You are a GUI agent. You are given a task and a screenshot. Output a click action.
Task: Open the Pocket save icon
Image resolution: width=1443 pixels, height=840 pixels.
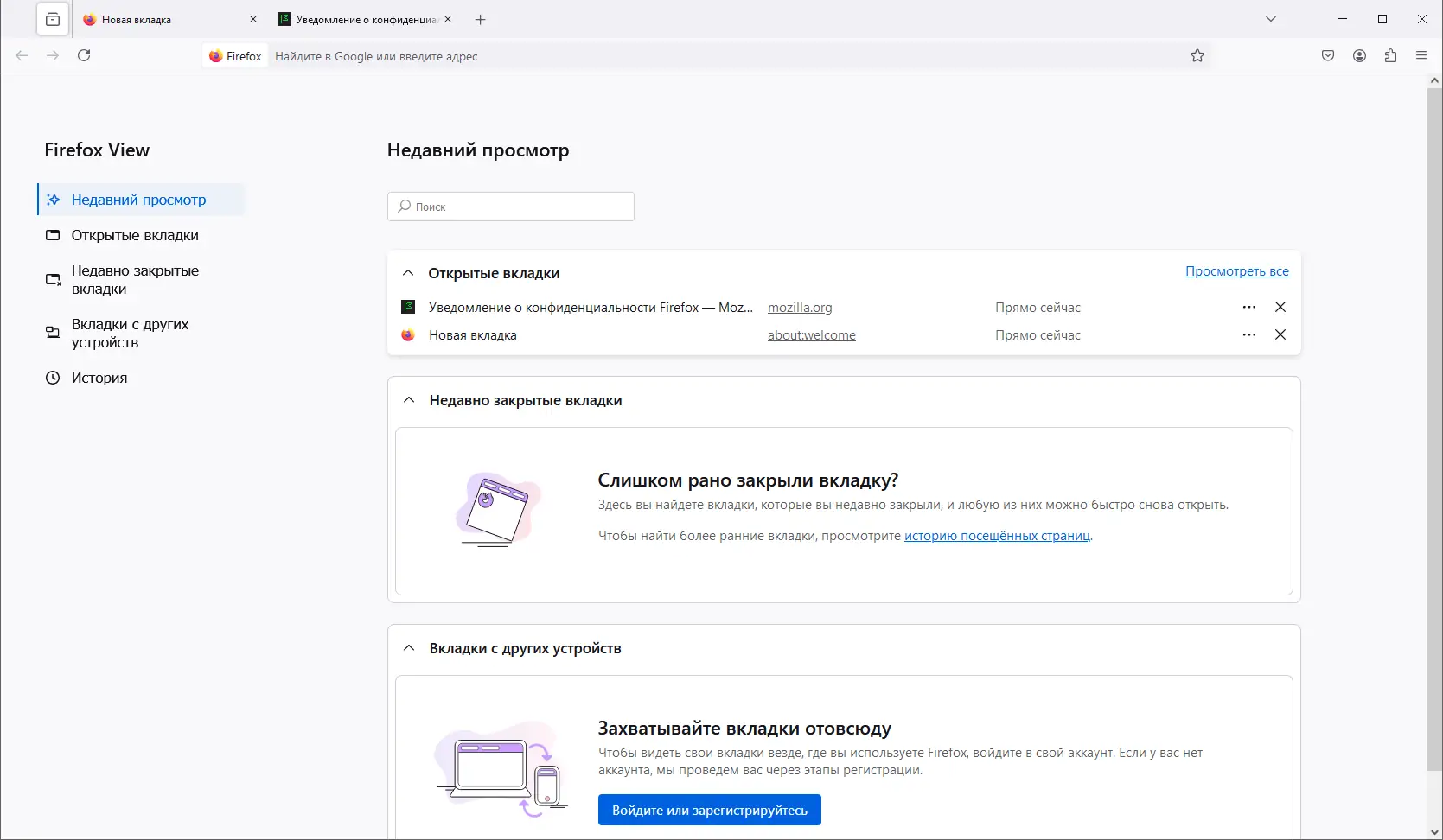pos(1328,56)
